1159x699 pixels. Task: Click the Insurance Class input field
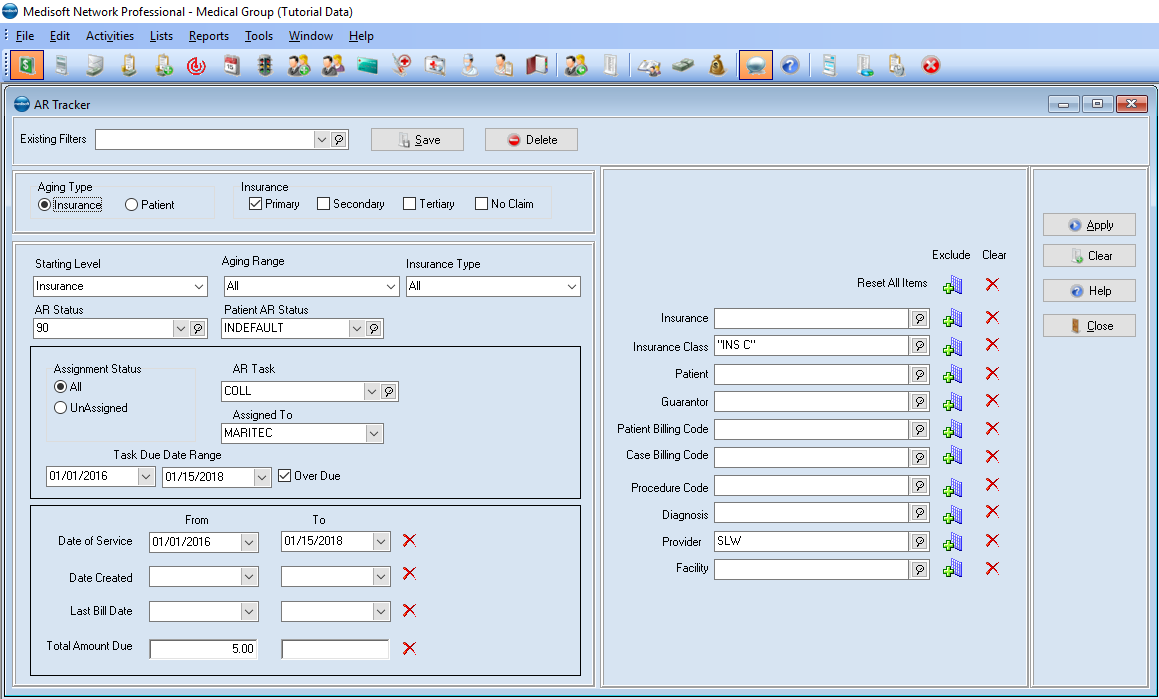[x=812, y=346]
